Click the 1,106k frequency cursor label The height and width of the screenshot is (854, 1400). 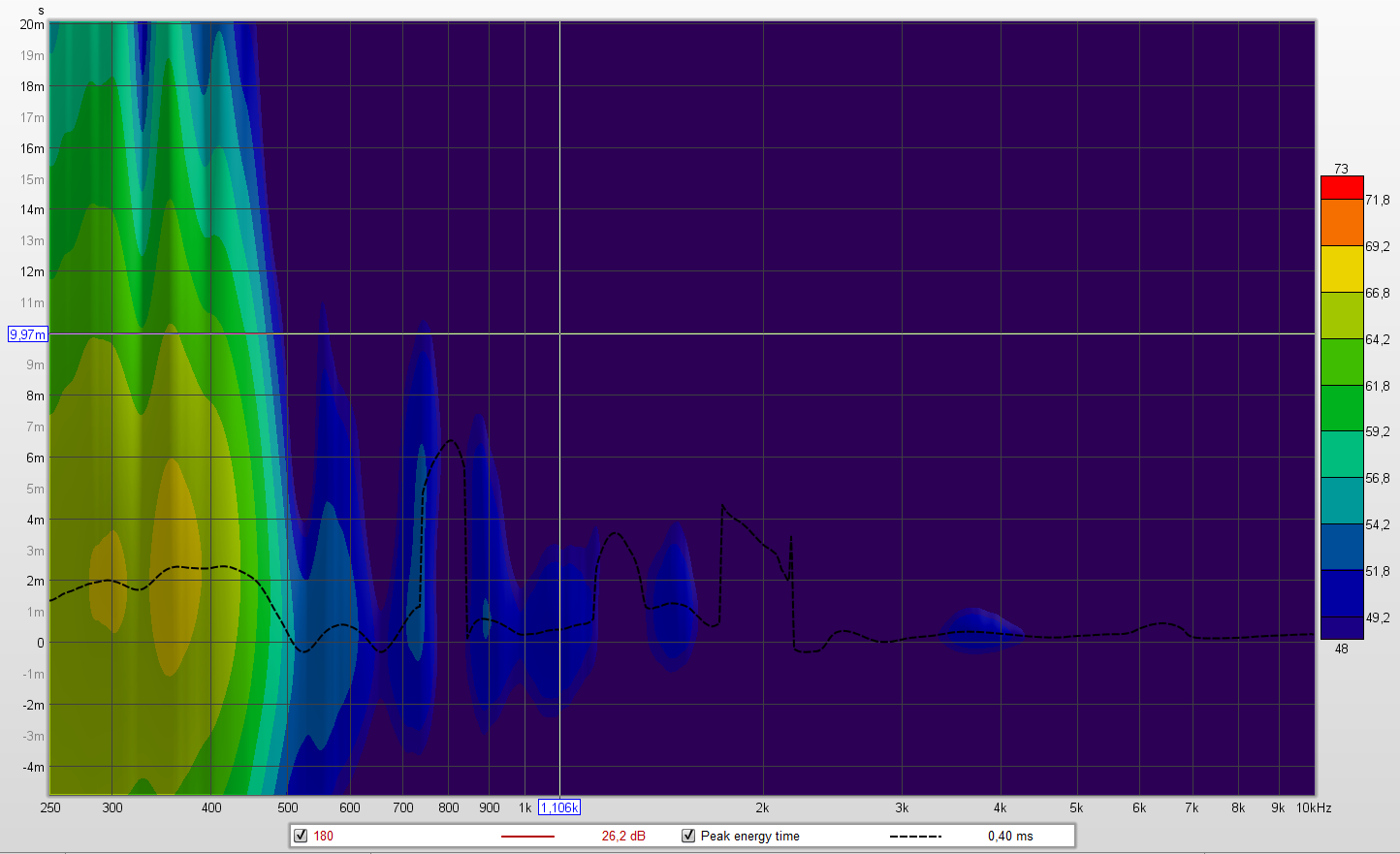[559, 807]
